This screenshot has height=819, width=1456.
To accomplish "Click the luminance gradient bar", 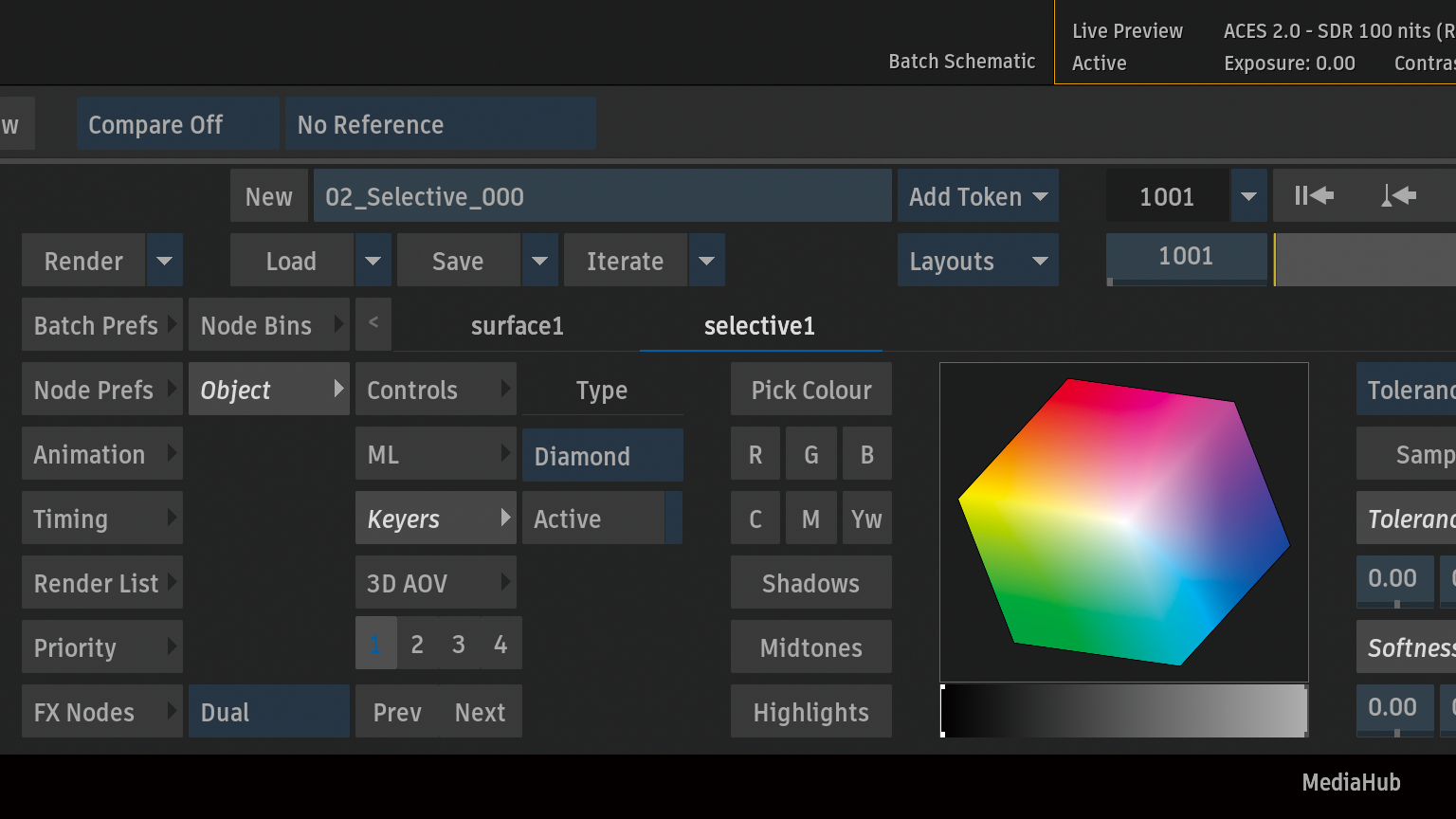I will (1123, 711).
